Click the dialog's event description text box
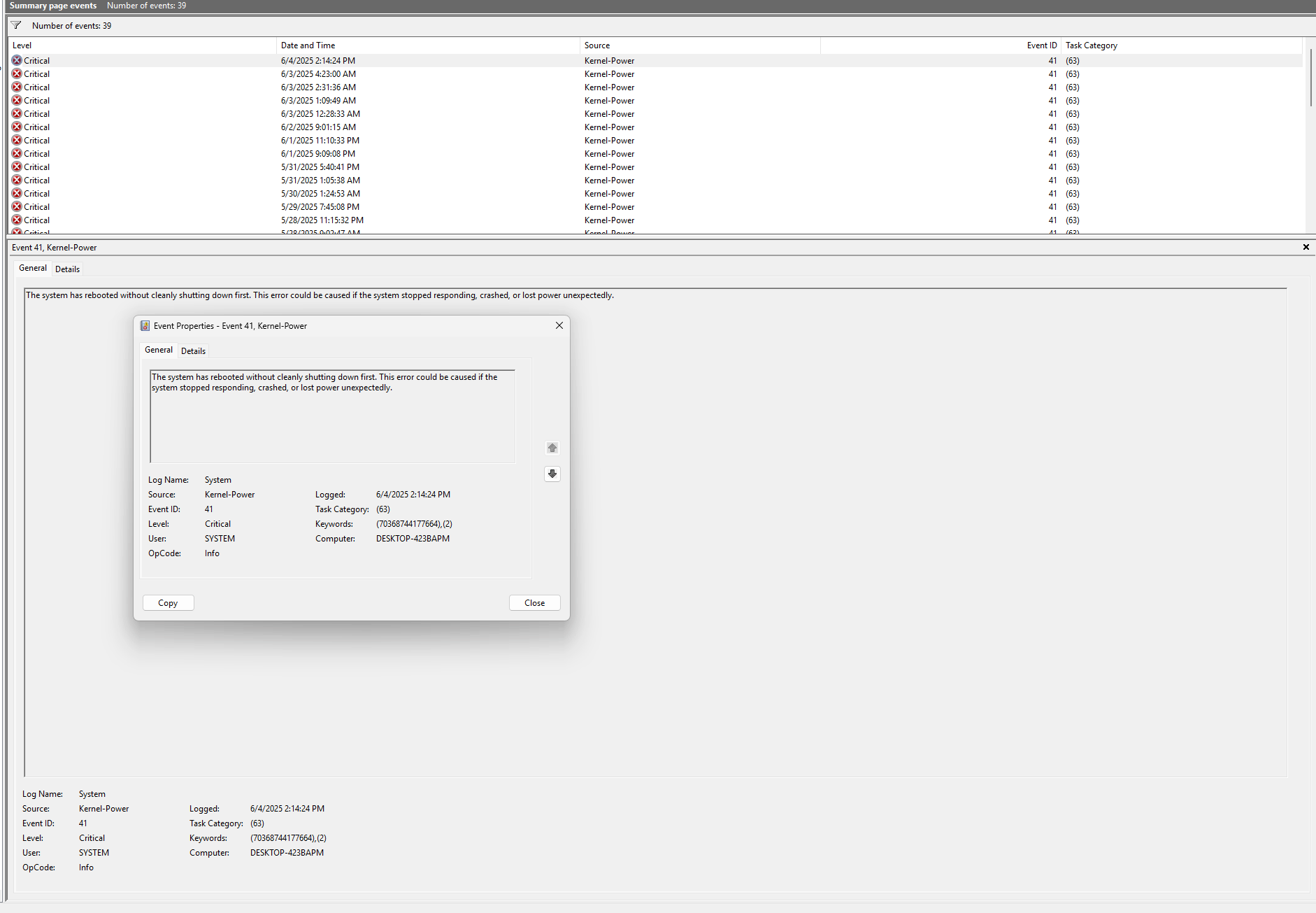 pos(333,416)
